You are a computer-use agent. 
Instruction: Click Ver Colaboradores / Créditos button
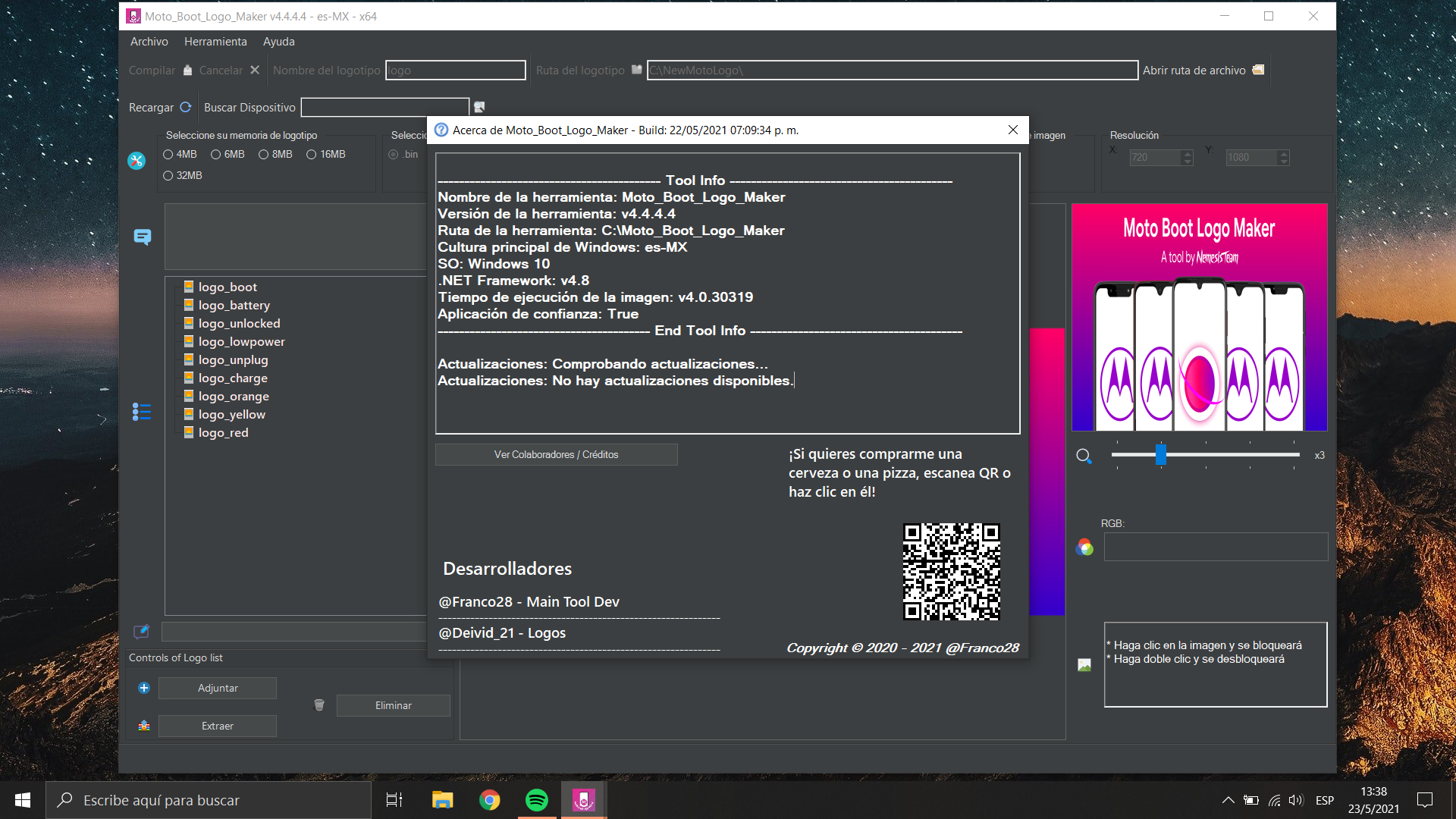(556, 454)
